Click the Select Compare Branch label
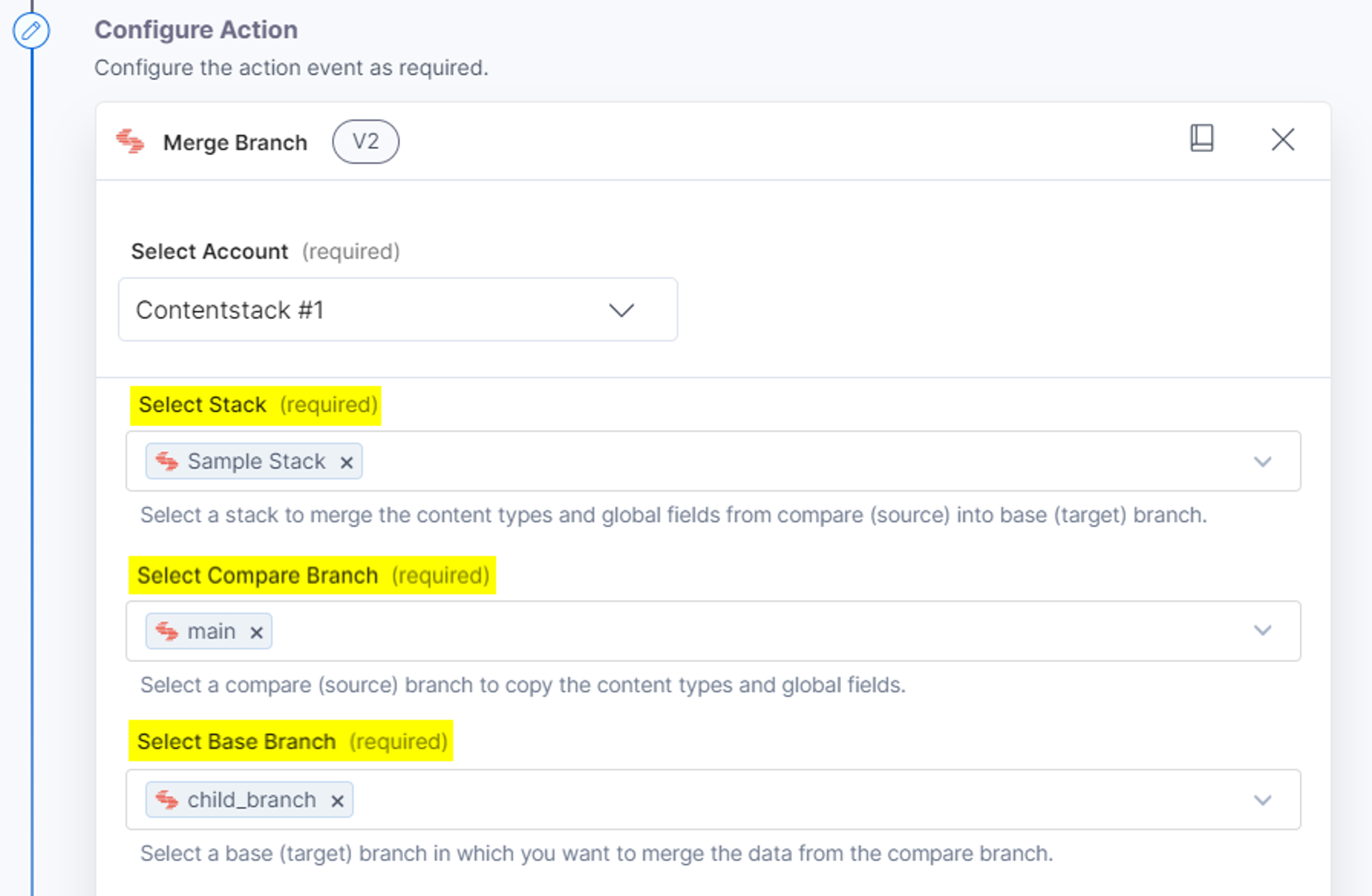The height and width of the screenshot is (896, 1372). (258, 575)
